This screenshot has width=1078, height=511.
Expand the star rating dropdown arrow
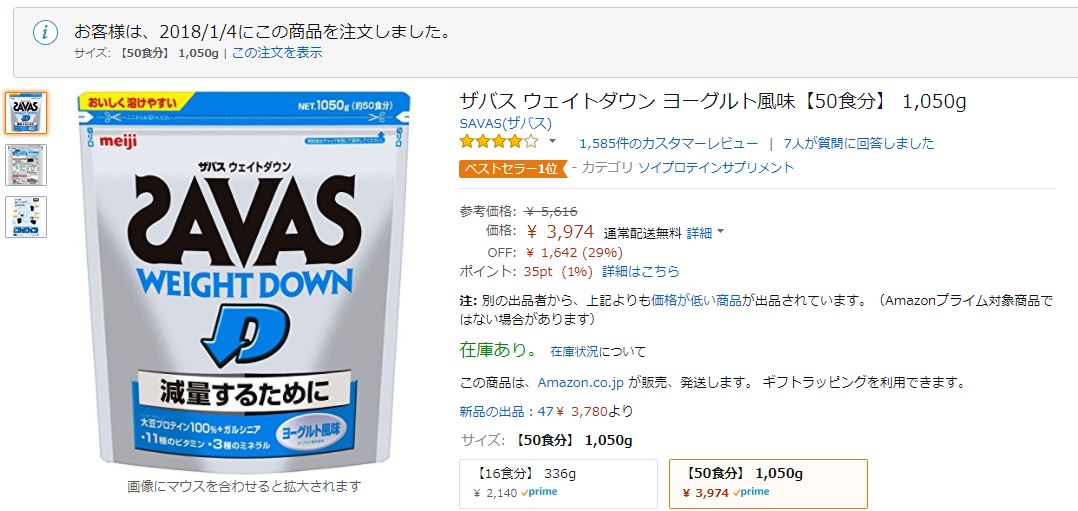(x=551, y=142)
